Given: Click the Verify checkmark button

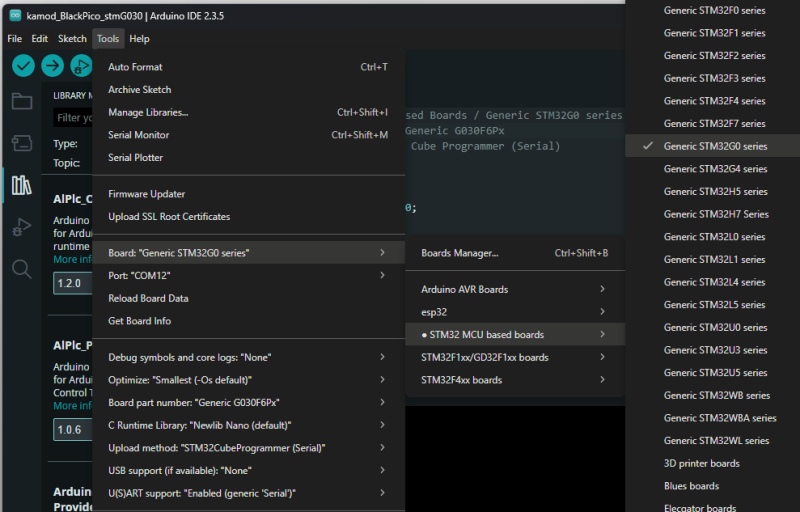Looking at the screenshot, I should pos(23,66).
